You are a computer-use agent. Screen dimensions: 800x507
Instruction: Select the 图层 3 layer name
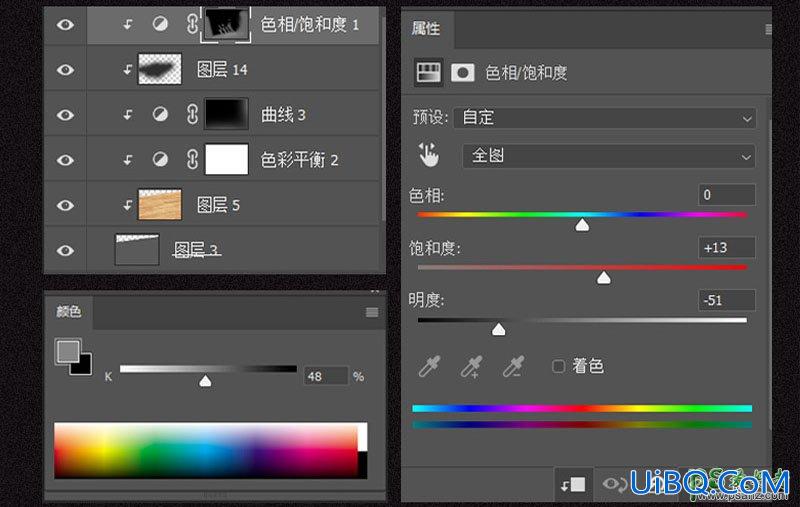coord(196,250)
